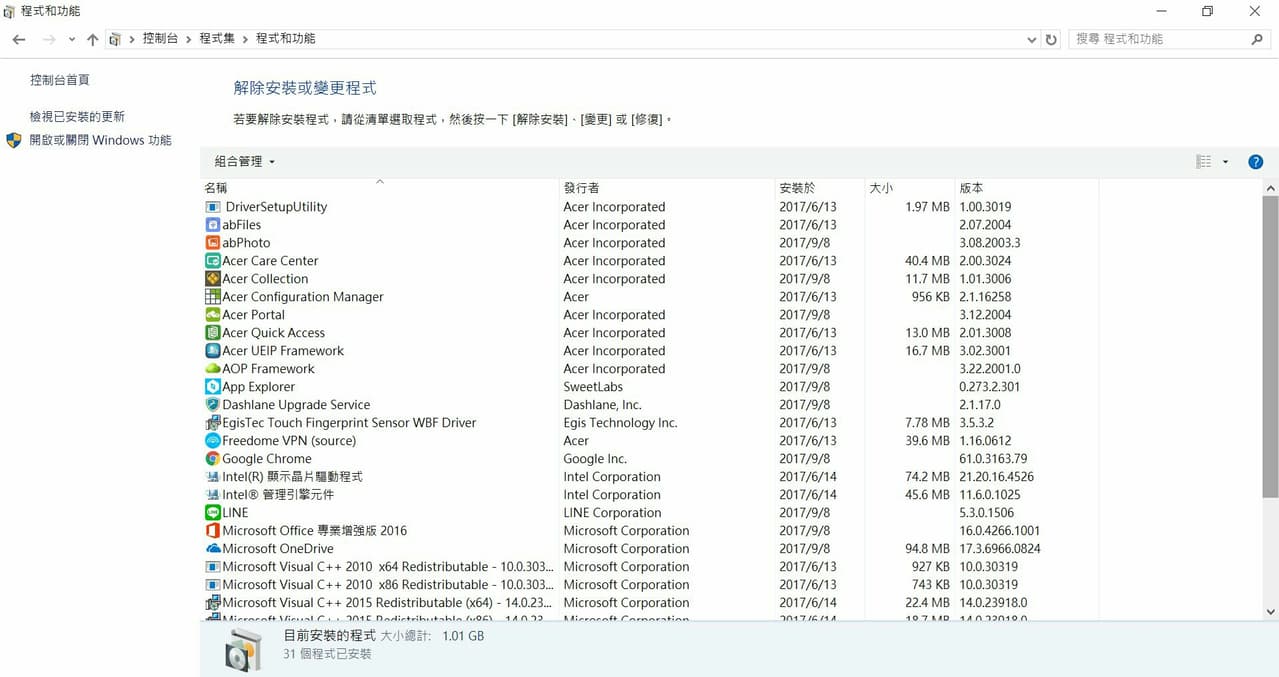Go back with the back arrow
The width and height of the screenshot is (1279, 677).
(x=19, y=39)
